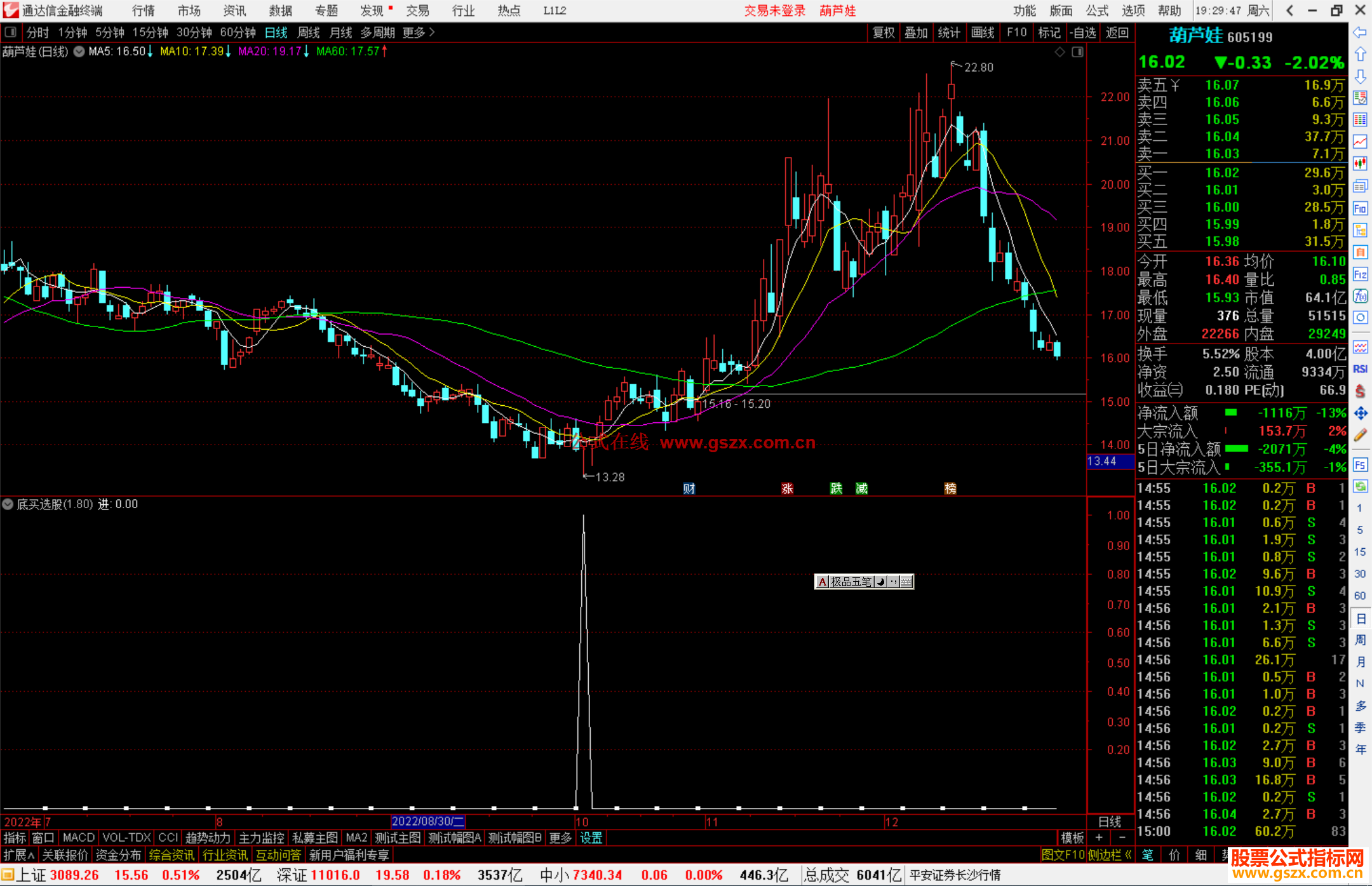Click the 复权 button
The width and height of the screenshot is (1372, 886).
[x=883, y=32]
